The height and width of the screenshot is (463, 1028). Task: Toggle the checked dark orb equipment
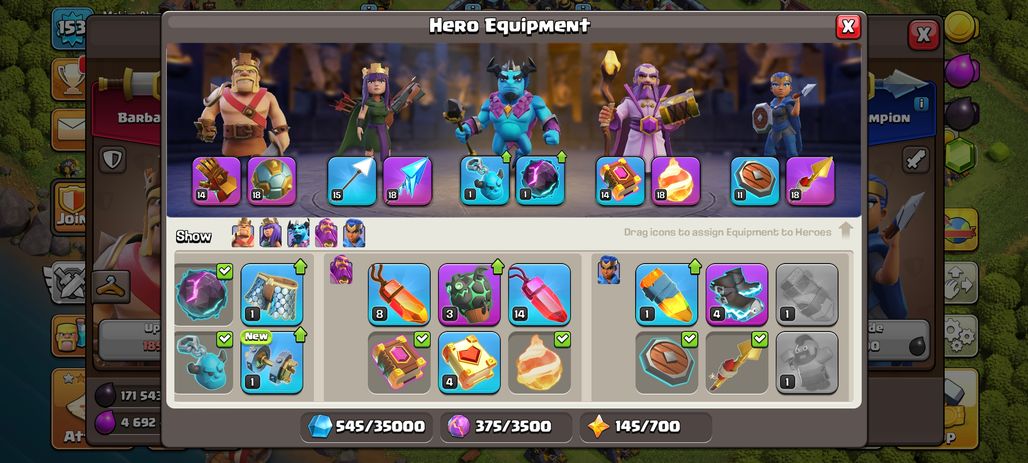[x=204, y=294]
